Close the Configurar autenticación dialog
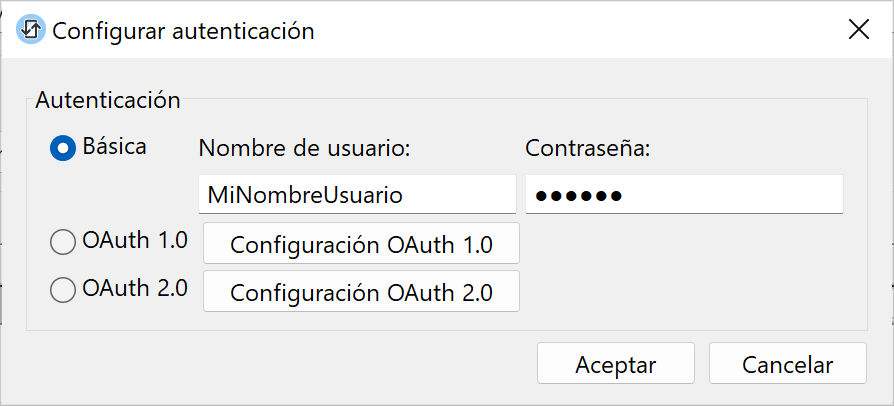The width and height of the screenshot is (894, 406). tap(858, 30)
